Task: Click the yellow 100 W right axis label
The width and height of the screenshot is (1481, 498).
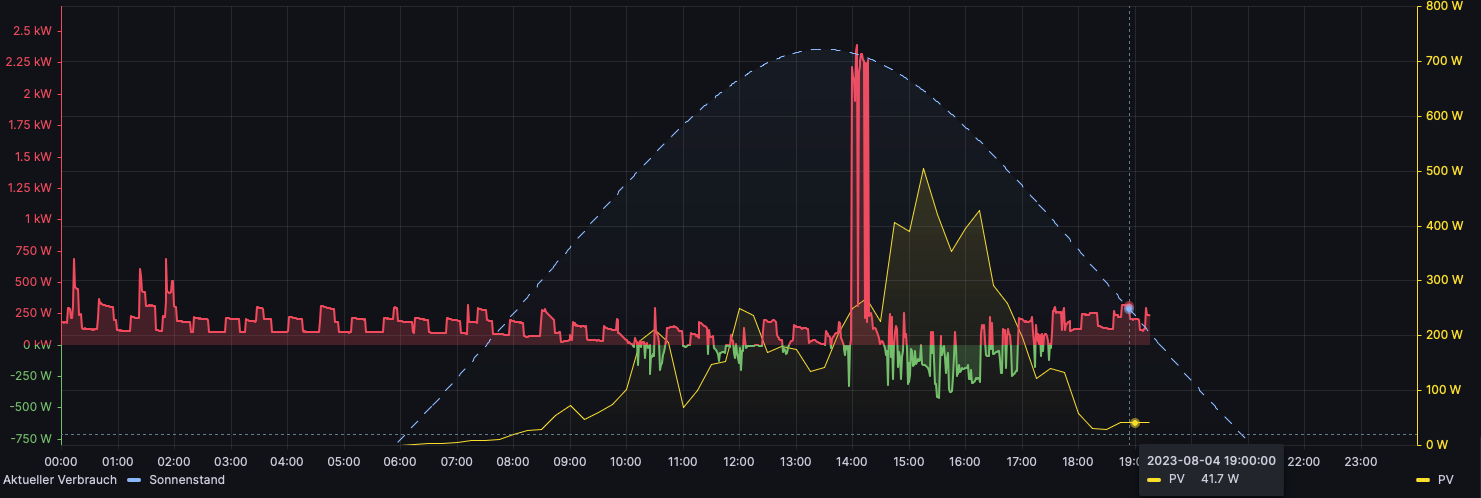Action: click(1443, 390)
